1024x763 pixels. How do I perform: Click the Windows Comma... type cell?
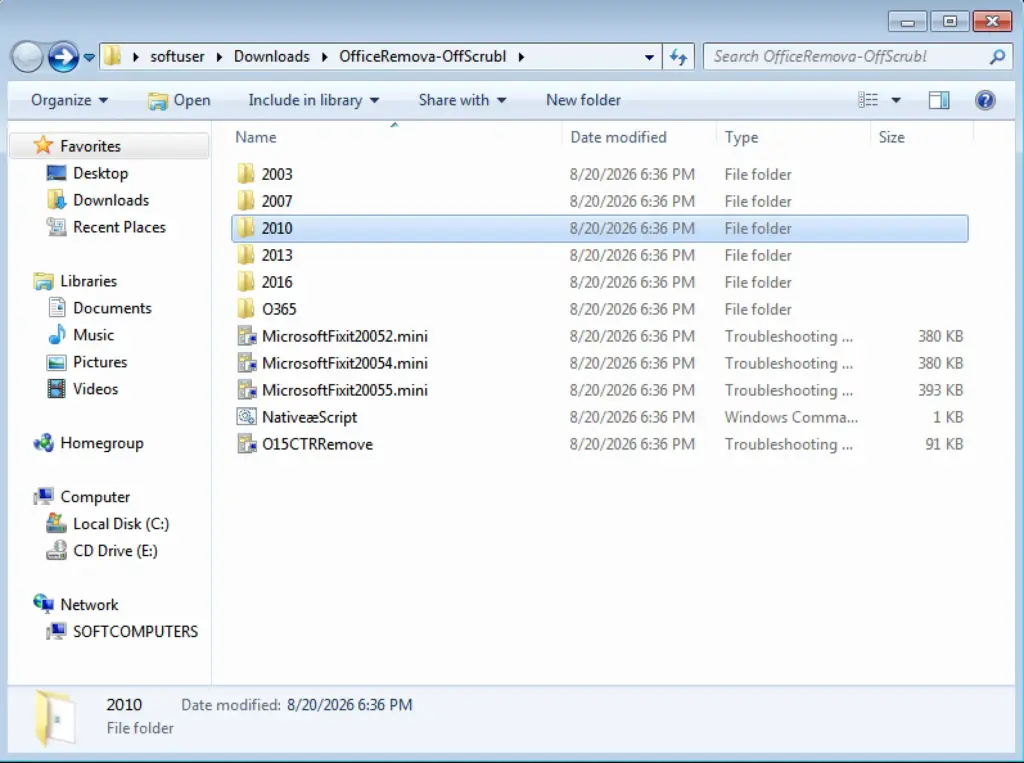pos(791,417)
